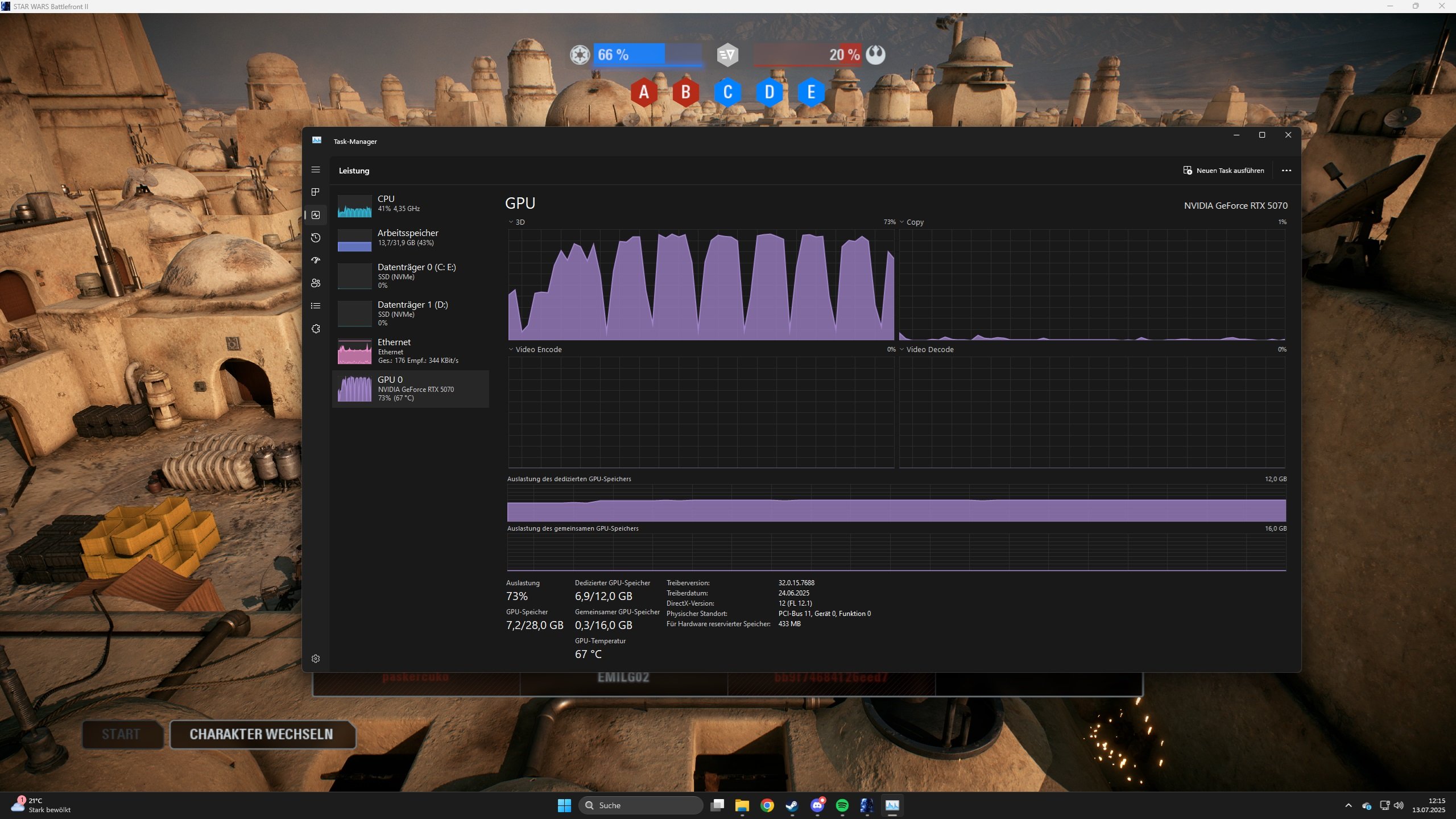Select Arbeitsspeicher in the performance list
The width and height of the screenshot is (1456, 819).
[409, 238]
